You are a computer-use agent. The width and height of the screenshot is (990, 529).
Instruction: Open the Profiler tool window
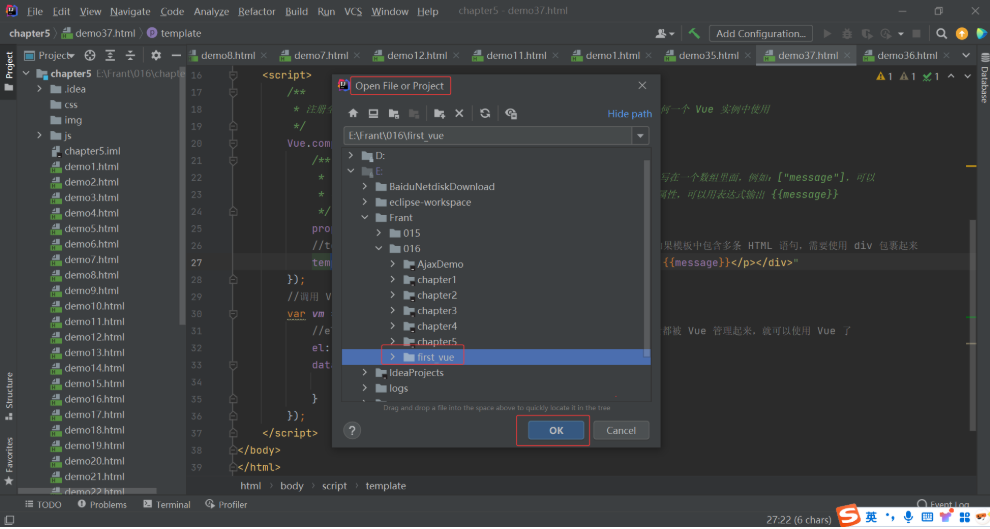coord(226,504)
